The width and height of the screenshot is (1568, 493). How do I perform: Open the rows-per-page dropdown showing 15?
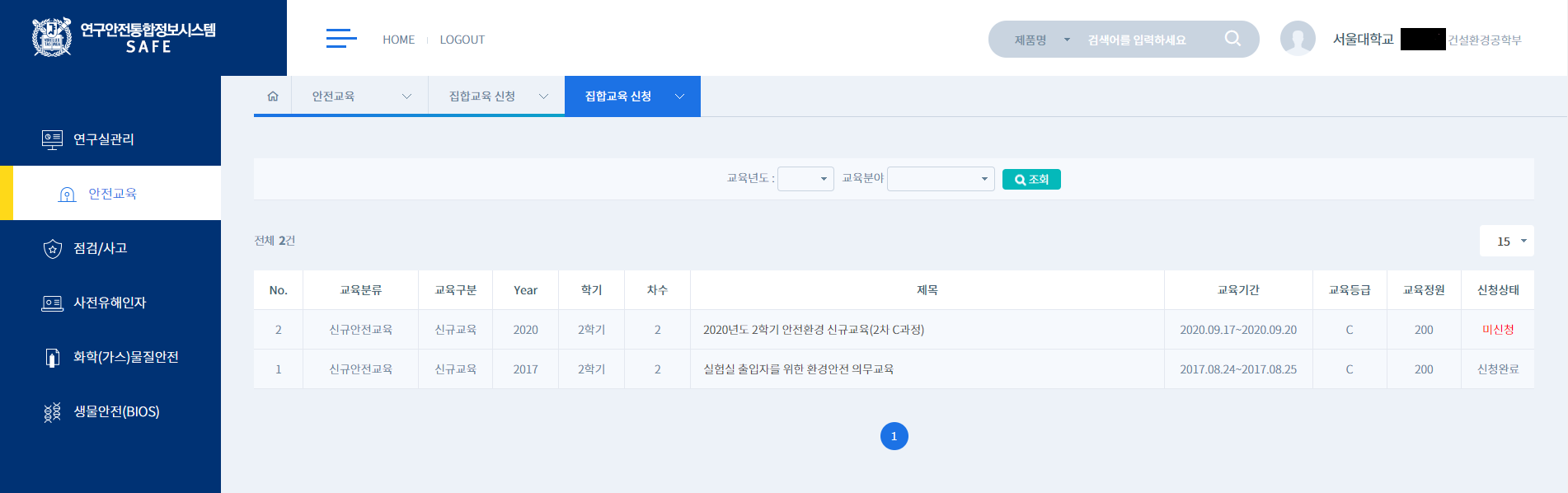[1506, 242]
